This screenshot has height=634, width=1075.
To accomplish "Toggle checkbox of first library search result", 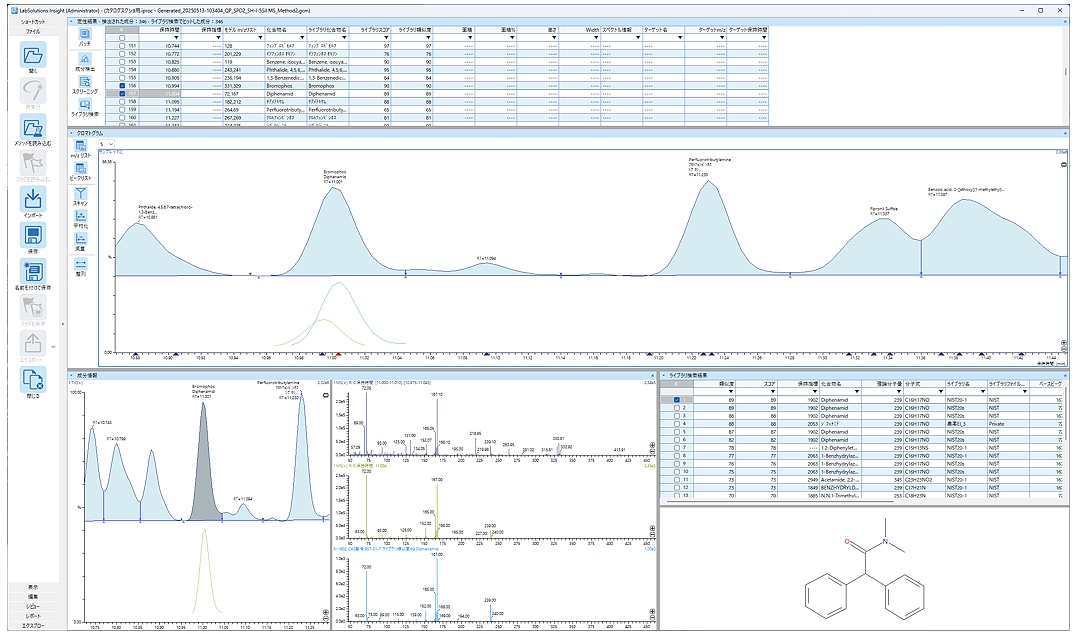I will (679, 399).
